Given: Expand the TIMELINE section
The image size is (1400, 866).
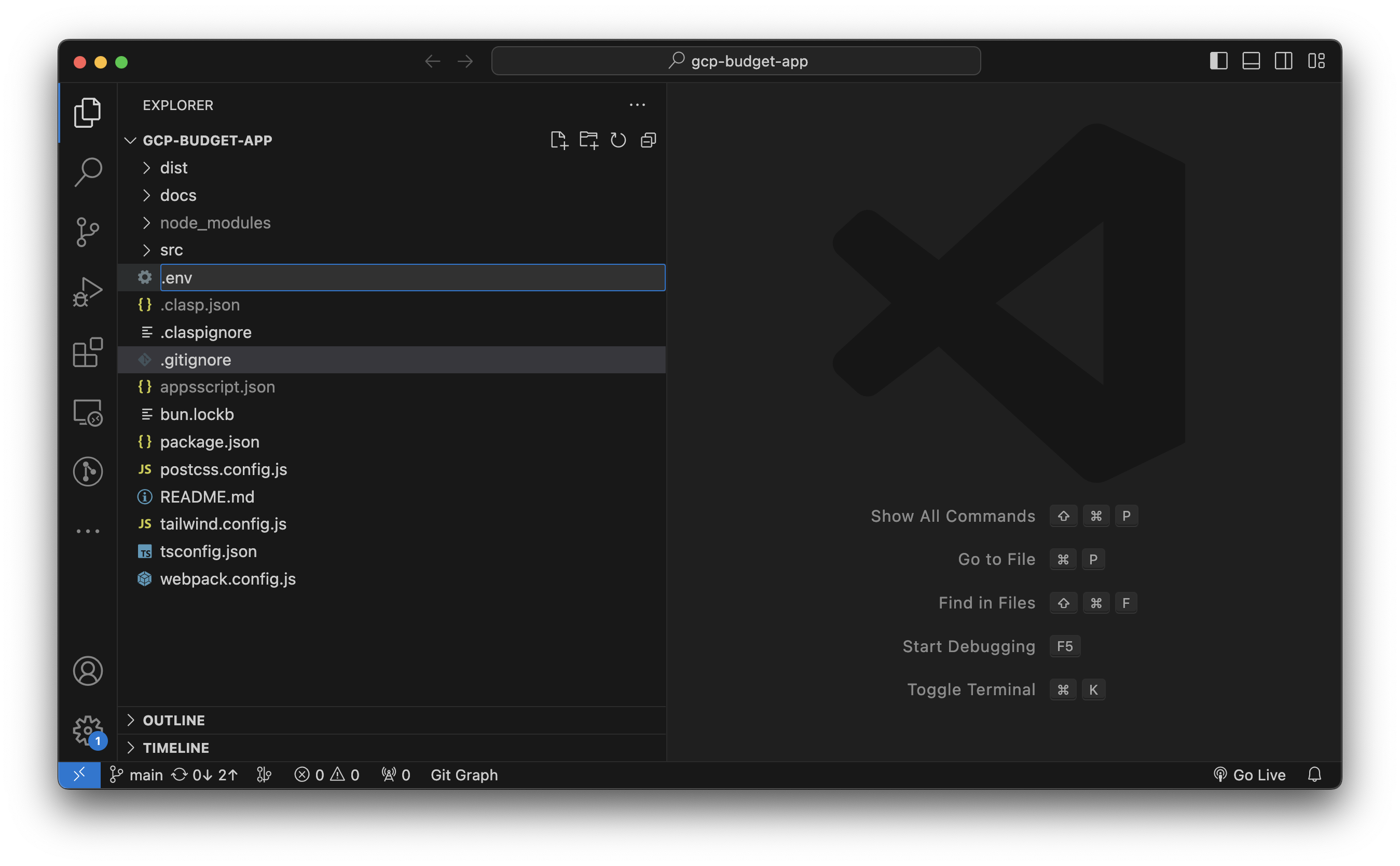Looking at the screenshot, I should click(x=176, y=748).
